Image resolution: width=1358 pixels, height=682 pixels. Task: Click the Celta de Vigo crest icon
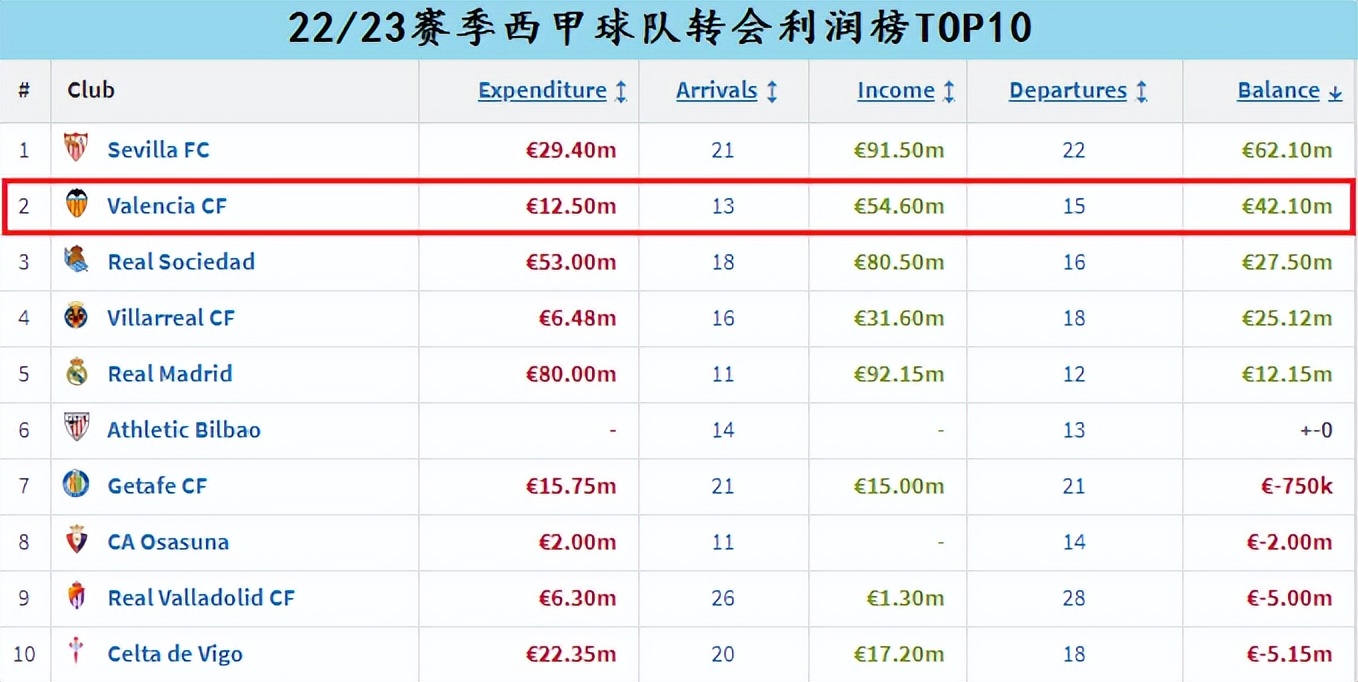tap(76, 652)
